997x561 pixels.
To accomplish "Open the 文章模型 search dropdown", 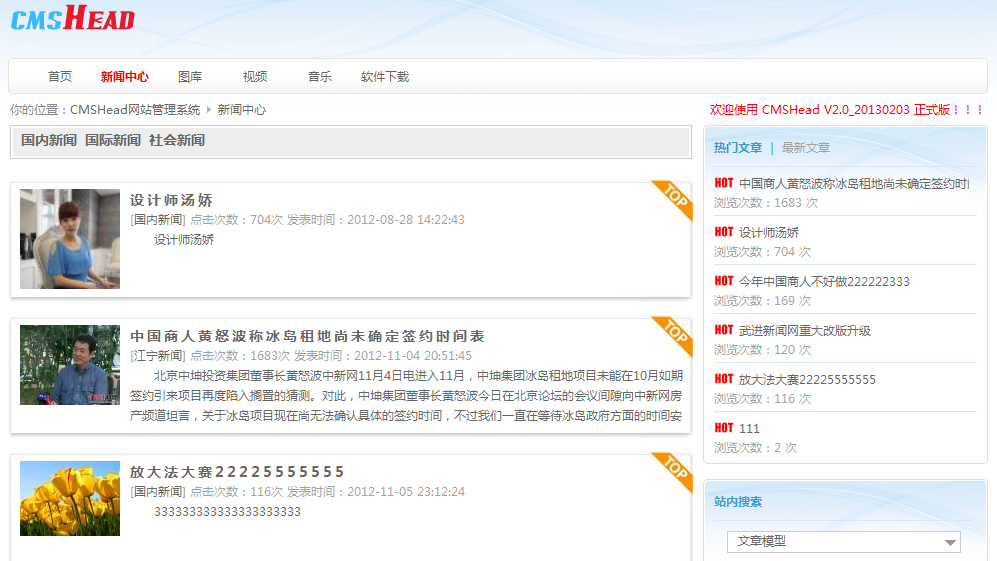I will [x=843, y=541].
